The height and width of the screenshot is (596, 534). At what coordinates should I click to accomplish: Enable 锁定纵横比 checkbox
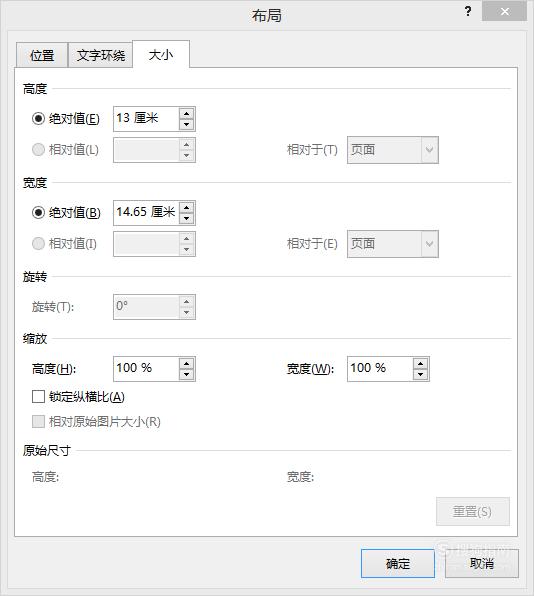point(38,397)
